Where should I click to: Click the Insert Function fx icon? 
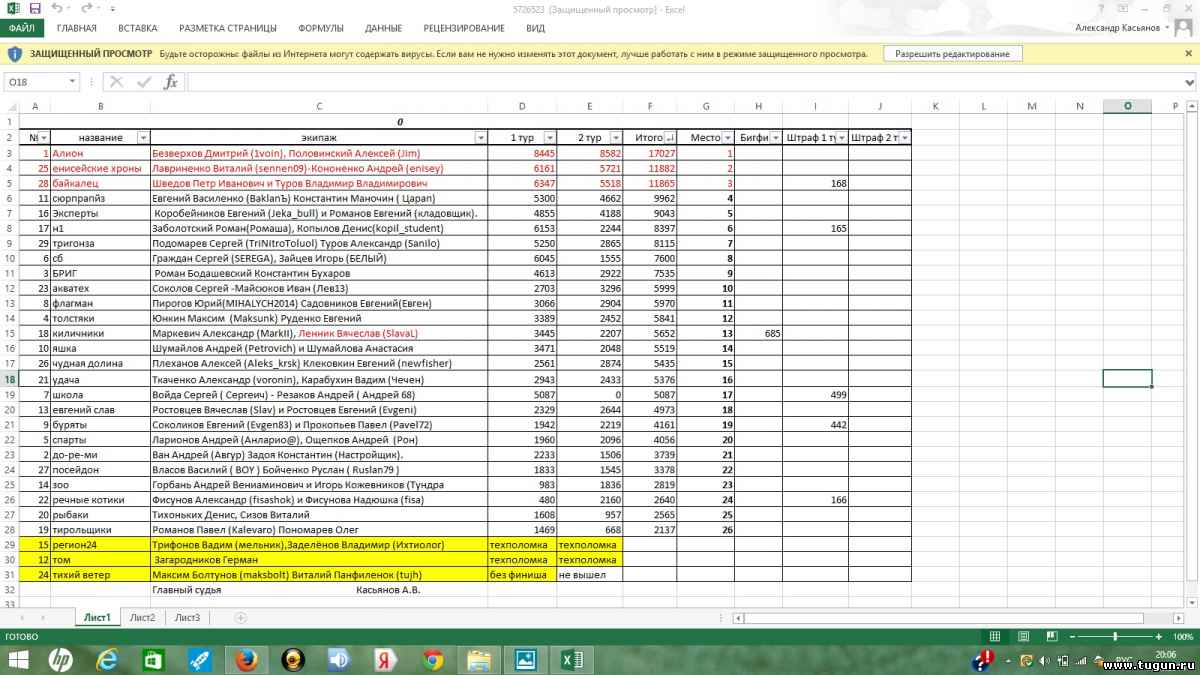point(170,82)
